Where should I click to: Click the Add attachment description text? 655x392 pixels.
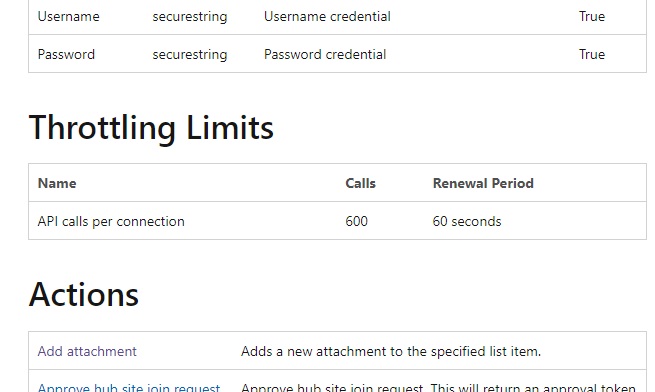[391, 351]
